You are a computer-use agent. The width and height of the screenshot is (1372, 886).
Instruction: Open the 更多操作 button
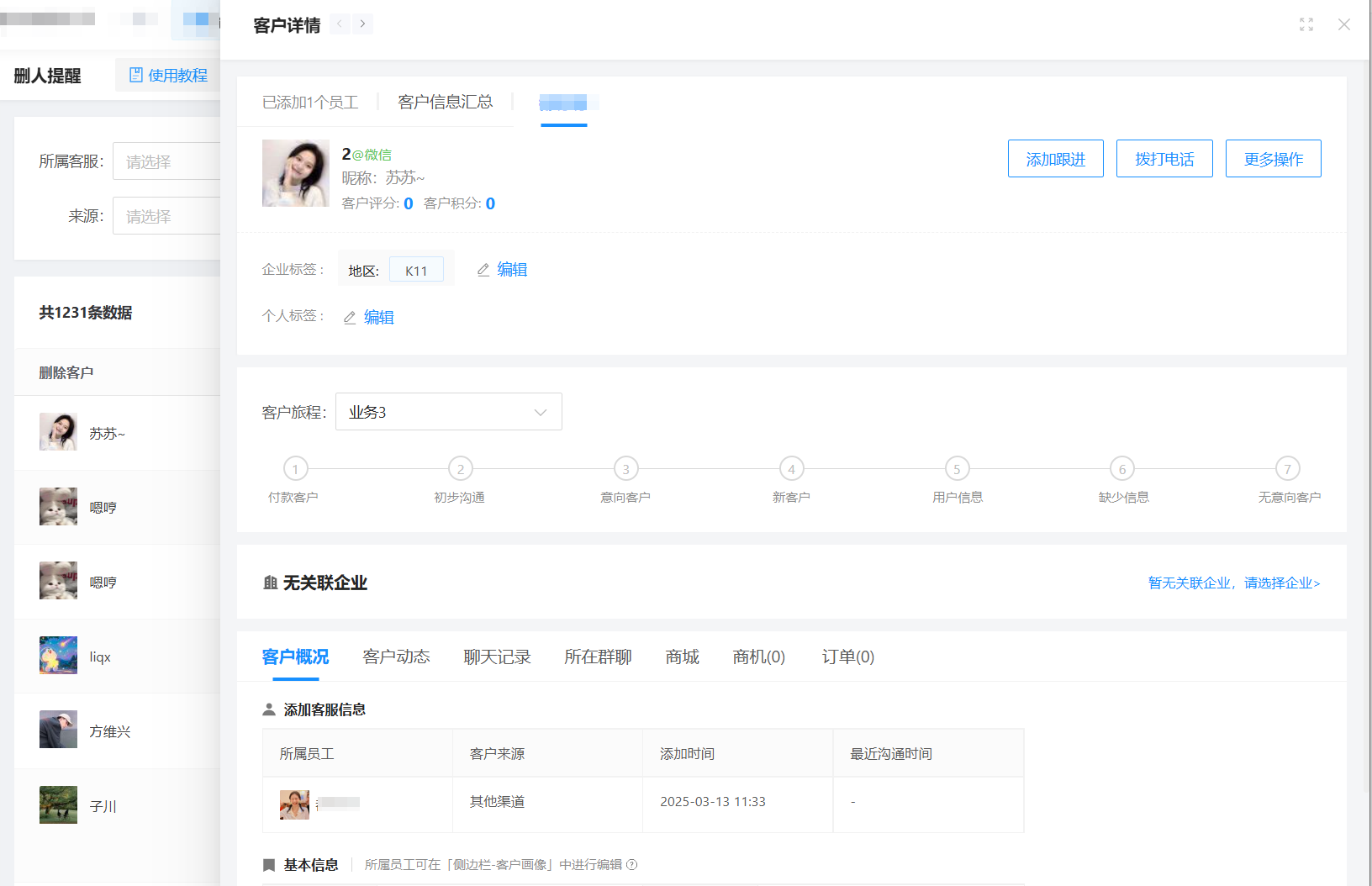coord(1274,159)
